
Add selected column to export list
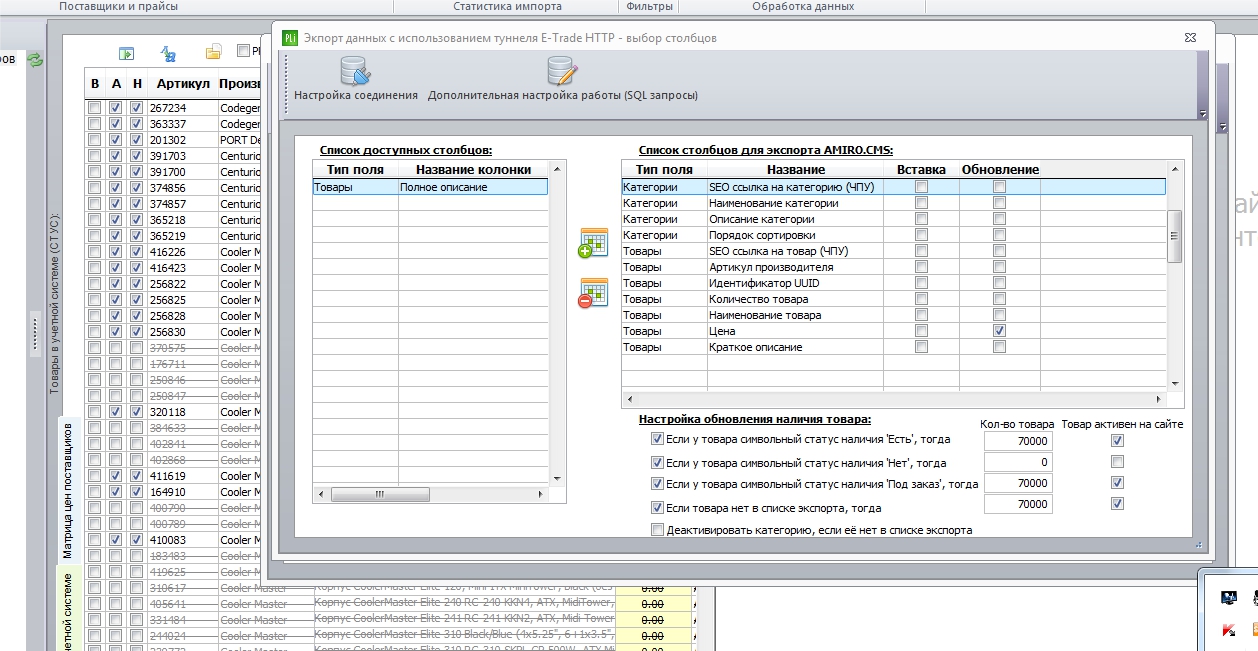(x=593, y=243)
